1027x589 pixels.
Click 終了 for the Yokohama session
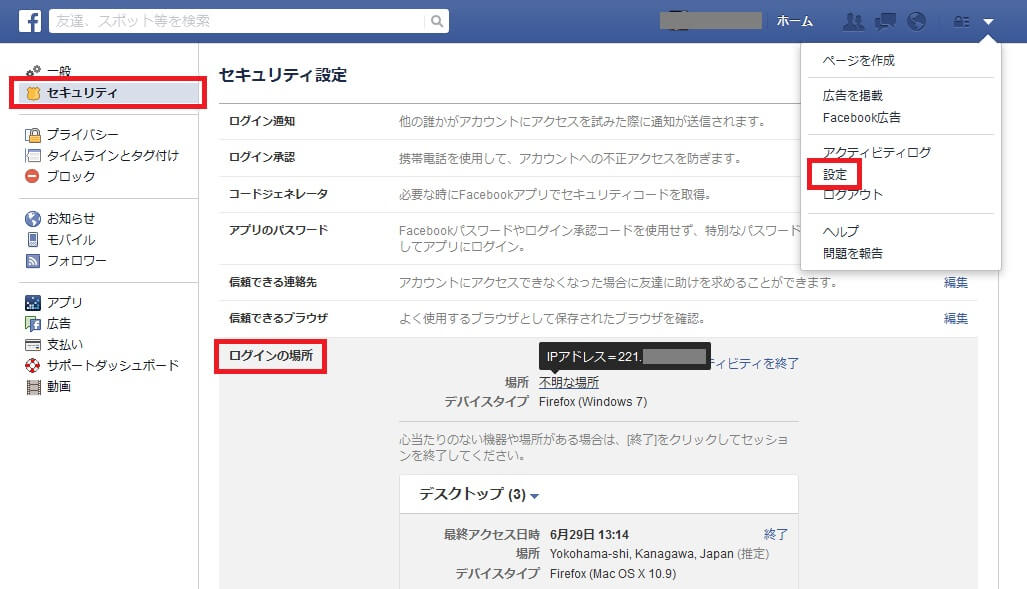coord(775,535)
